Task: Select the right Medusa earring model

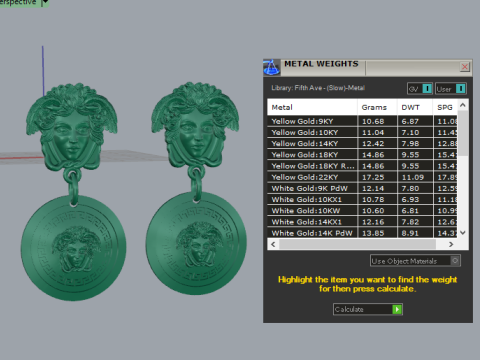Action: (x=197, y=188)
